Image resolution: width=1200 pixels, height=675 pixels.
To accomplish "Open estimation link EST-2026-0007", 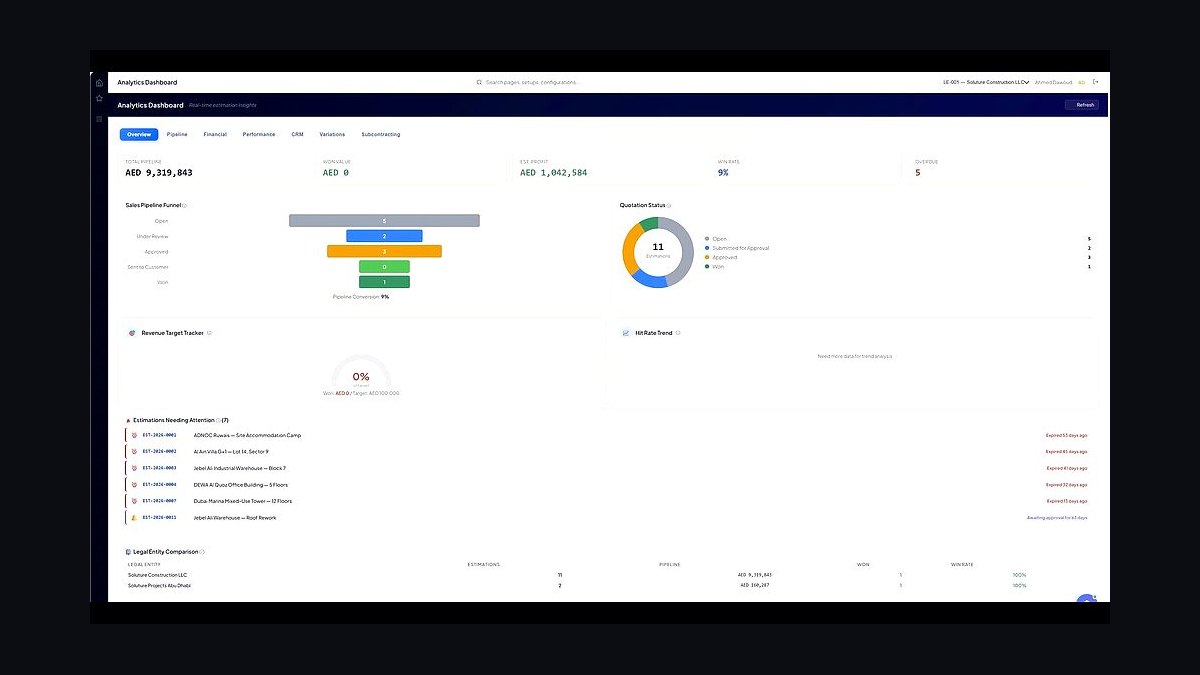I will click(160, 501).
